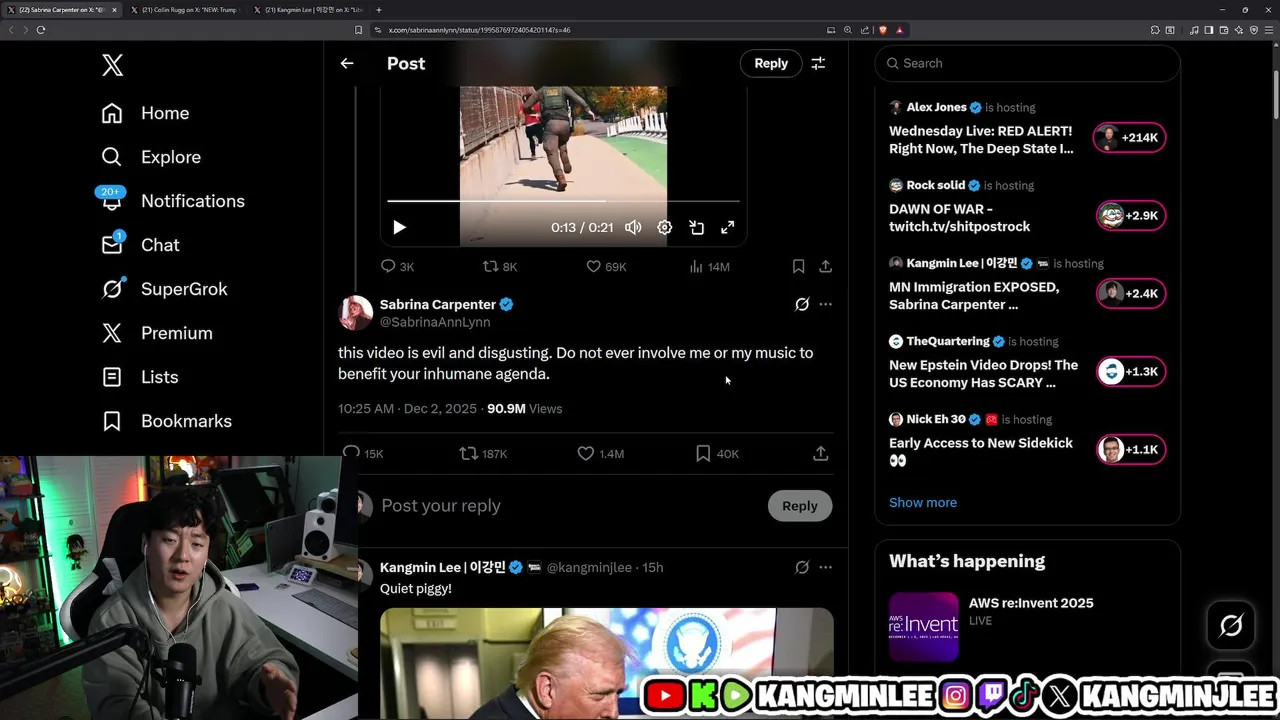
Task: Open video settings gear
Action: pyautogui.click(x=665, y=227)
